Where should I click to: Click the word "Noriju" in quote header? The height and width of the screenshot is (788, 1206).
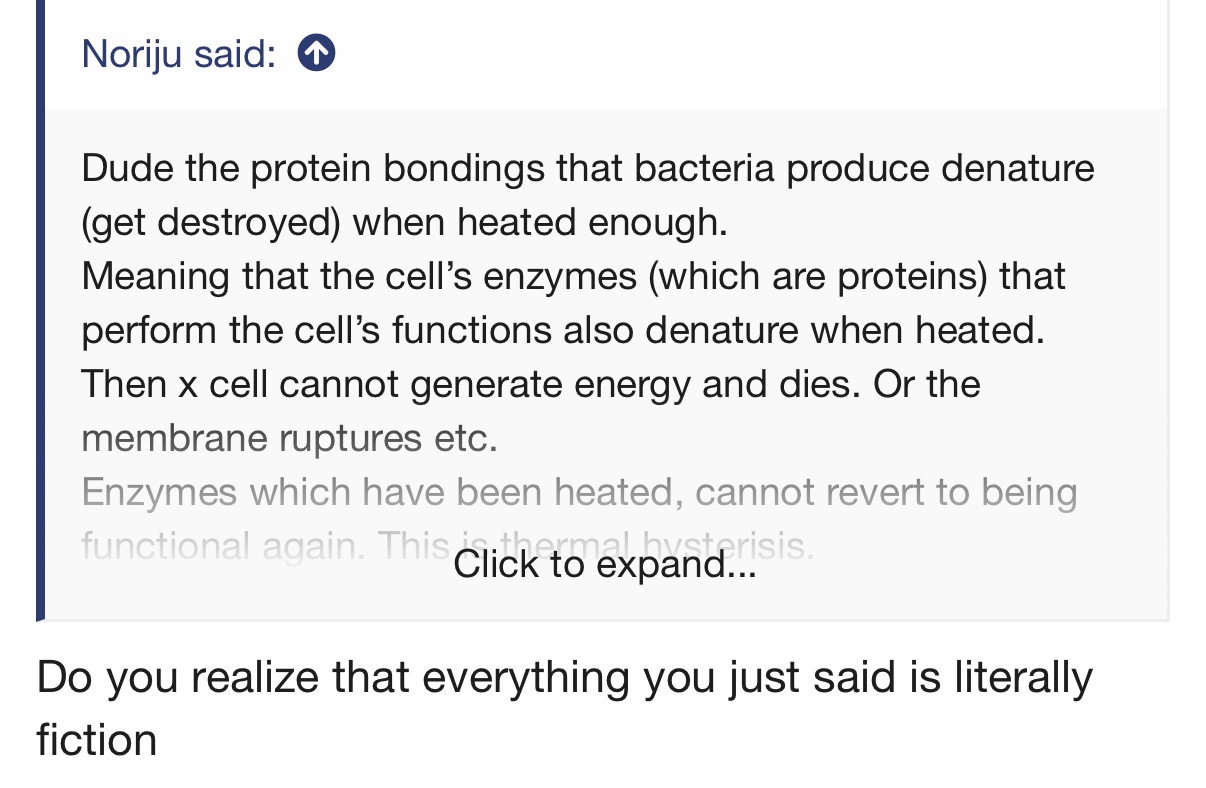tap(132, 53)
